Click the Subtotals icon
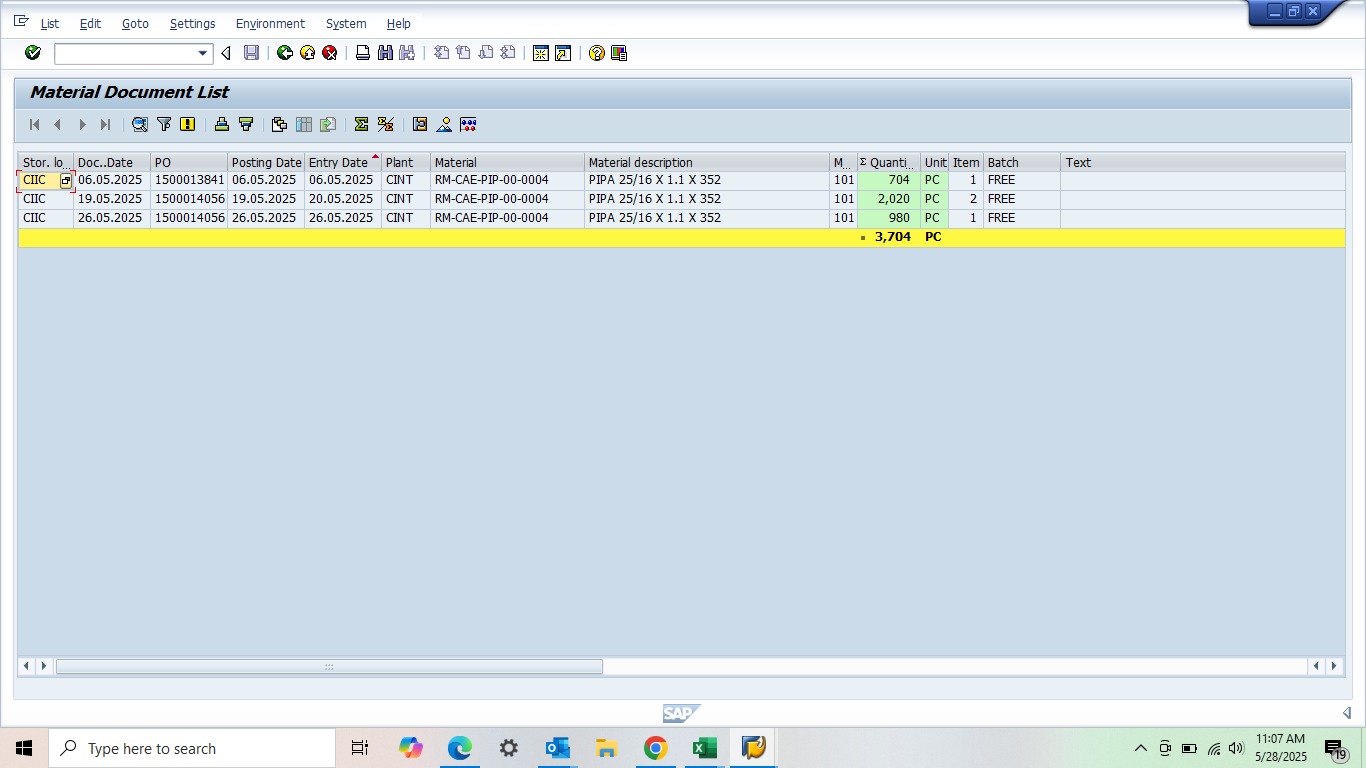 385,125
